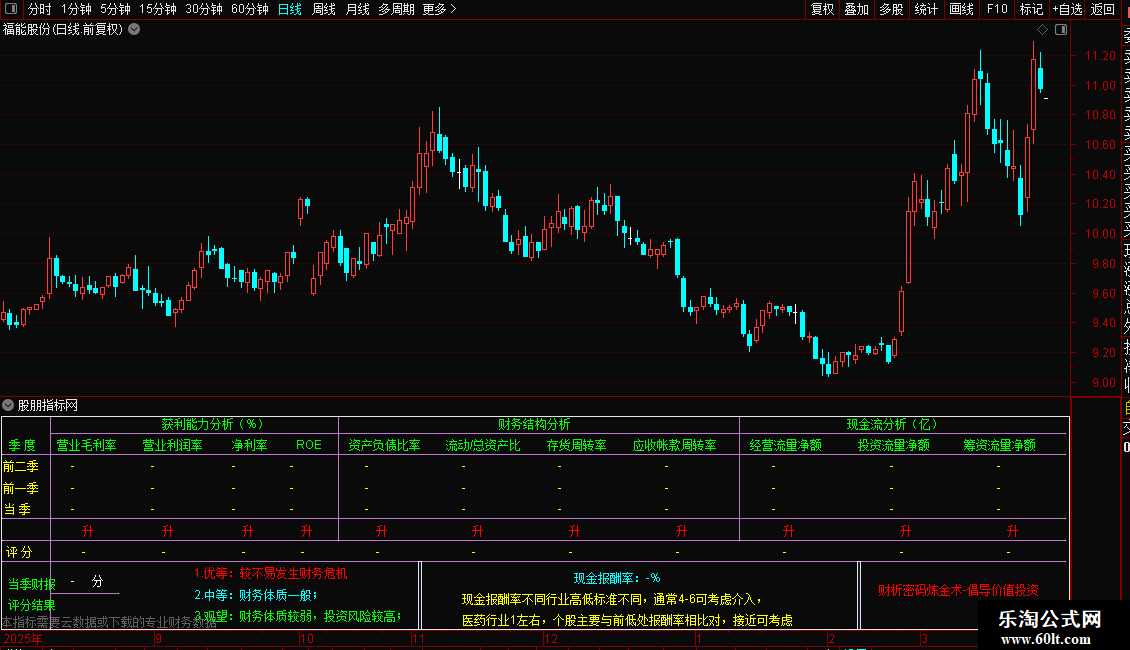This screenshot has width=1130, height=650.
Task: Switch to 日线 daily chart
Action: click(290, 9)
